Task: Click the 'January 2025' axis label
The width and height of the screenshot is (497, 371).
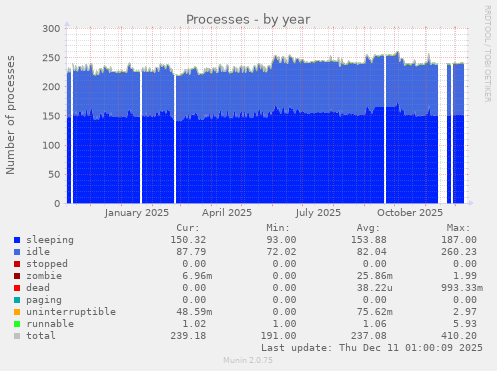Action: [137, 213]
